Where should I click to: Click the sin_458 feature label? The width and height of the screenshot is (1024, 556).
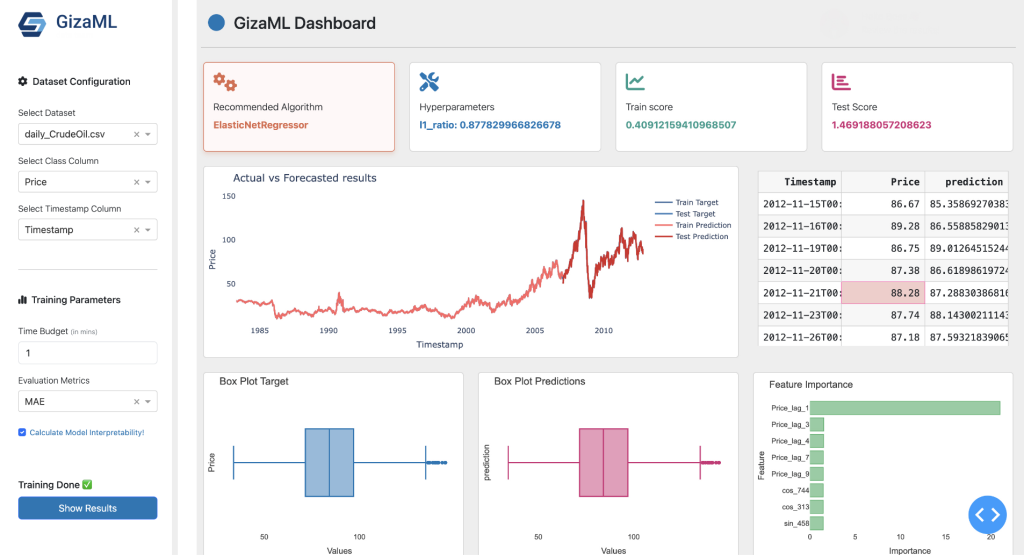(796, 523)
